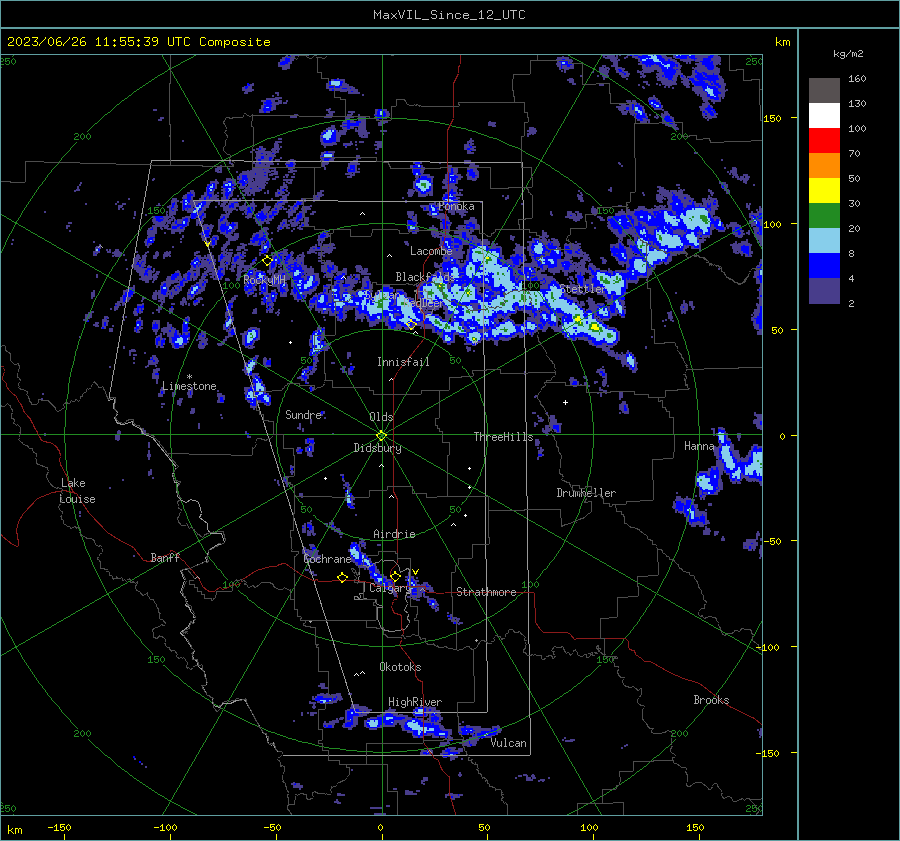Click the Lacombe town label
This screenshot has height=841, width=900.
[x=431, y=251]
